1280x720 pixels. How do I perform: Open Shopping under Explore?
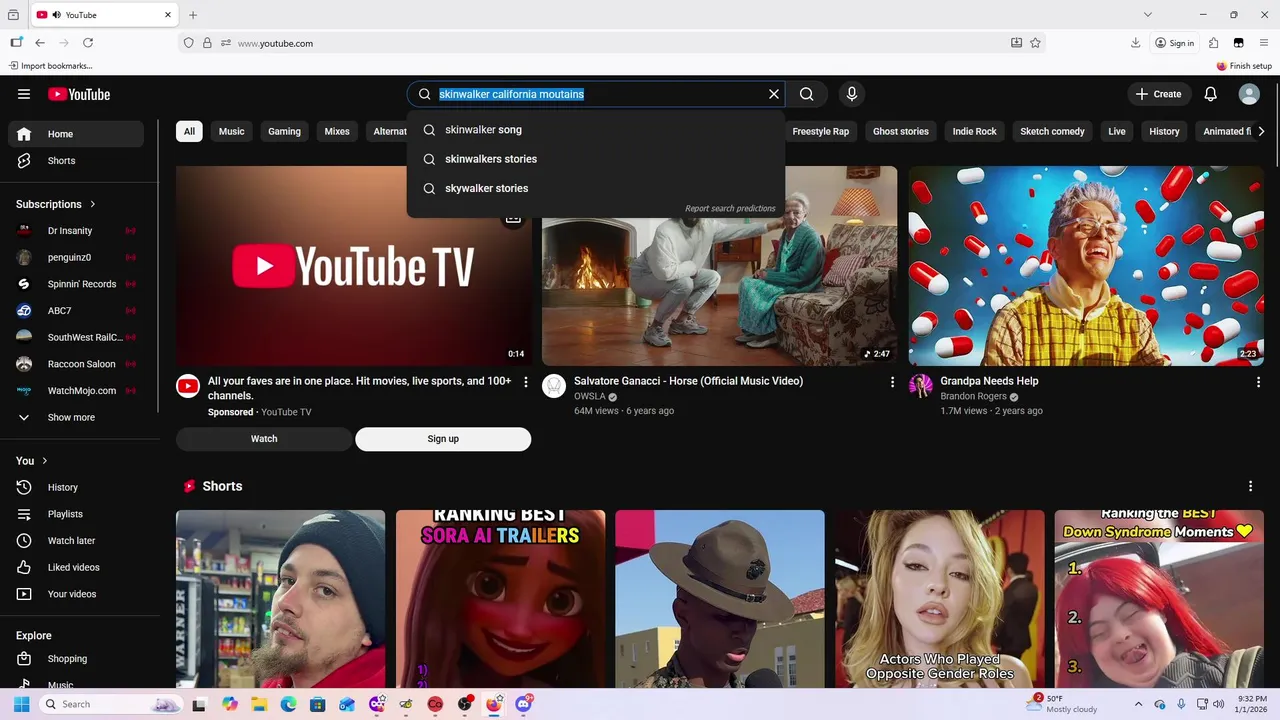tap(76, 659)
